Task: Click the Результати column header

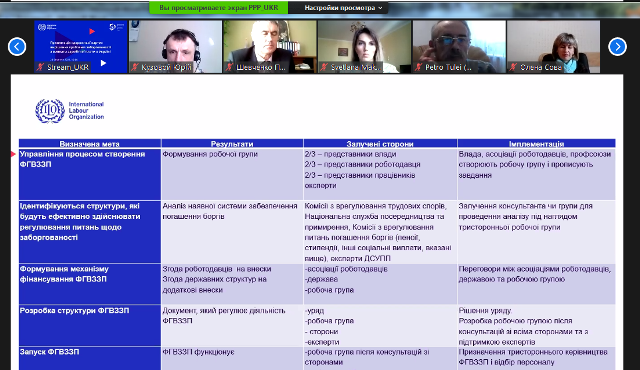Action: tap(232, 144)
